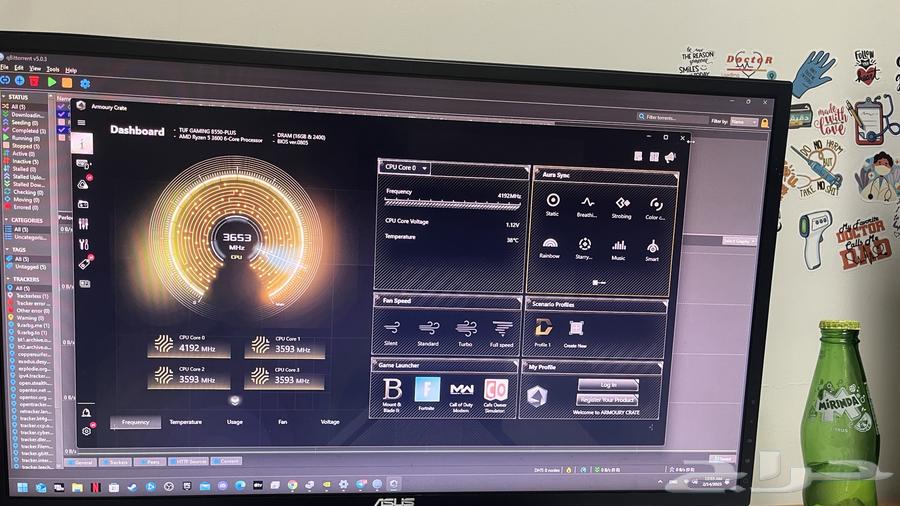Image resolution: width=900 pixels, height=506 pixels.
Task: Select the Music lighting effect
Action: pyautogui.click(x=618, y=250)
